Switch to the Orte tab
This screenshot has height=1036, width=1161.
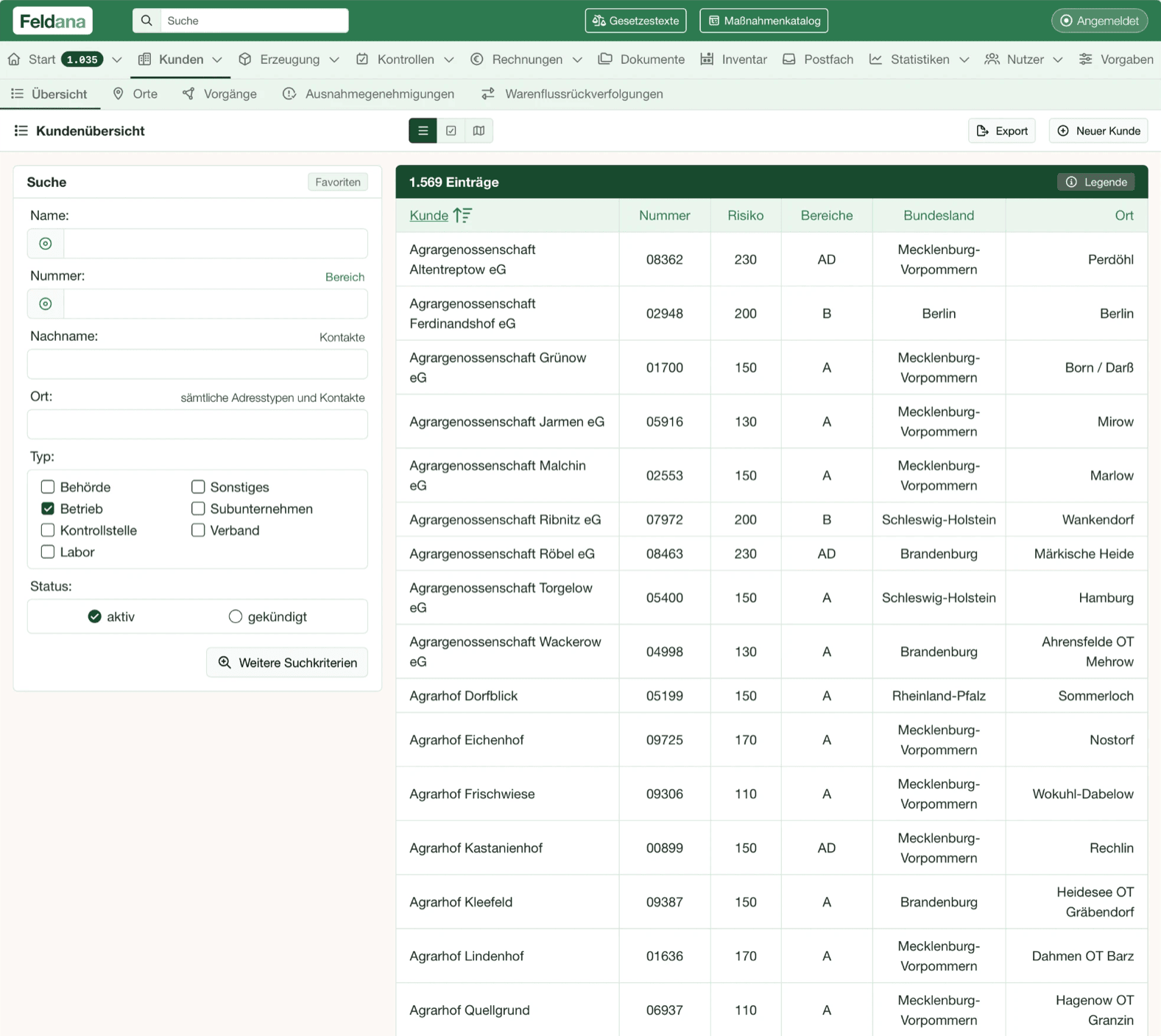[135, 94]
